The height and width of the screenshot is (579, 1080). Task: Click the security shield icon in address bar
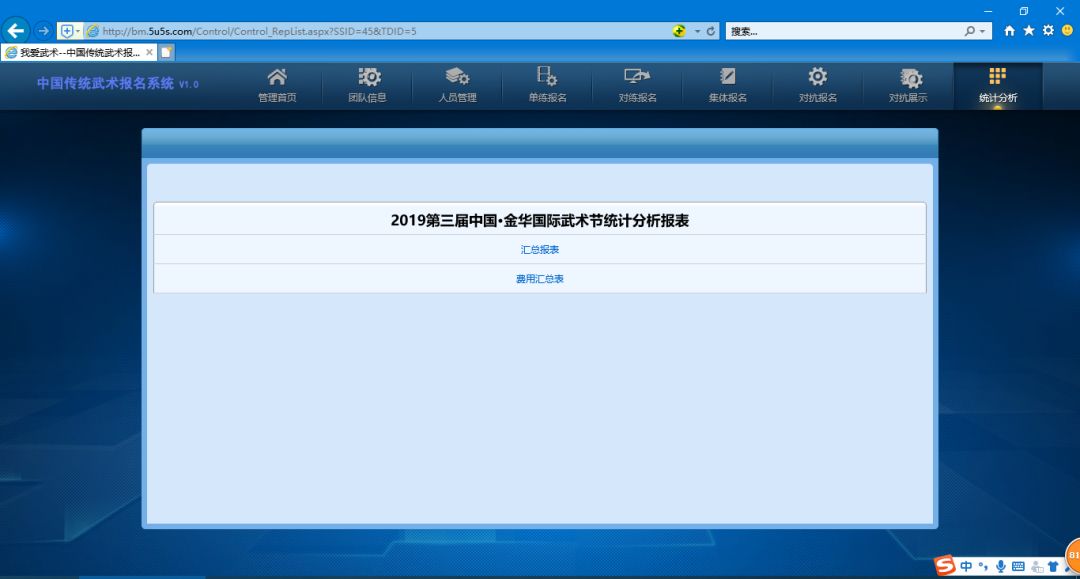pos(67,31)
